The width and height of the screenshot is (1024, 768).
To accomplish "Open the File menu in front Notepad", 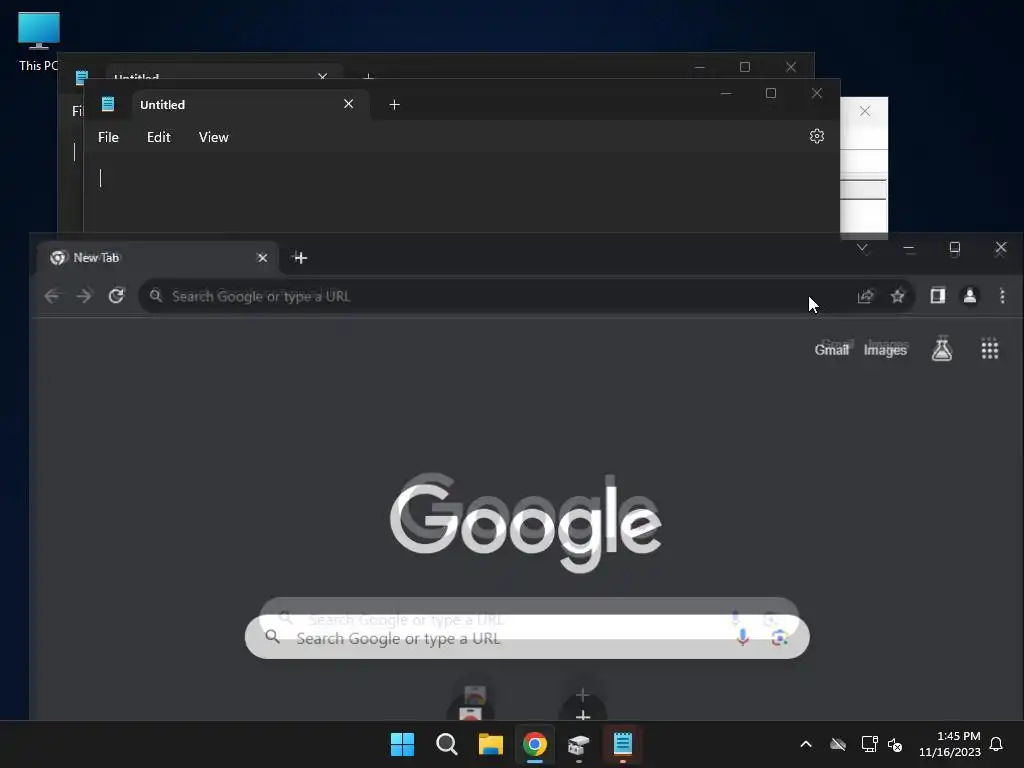I will 108,137.
